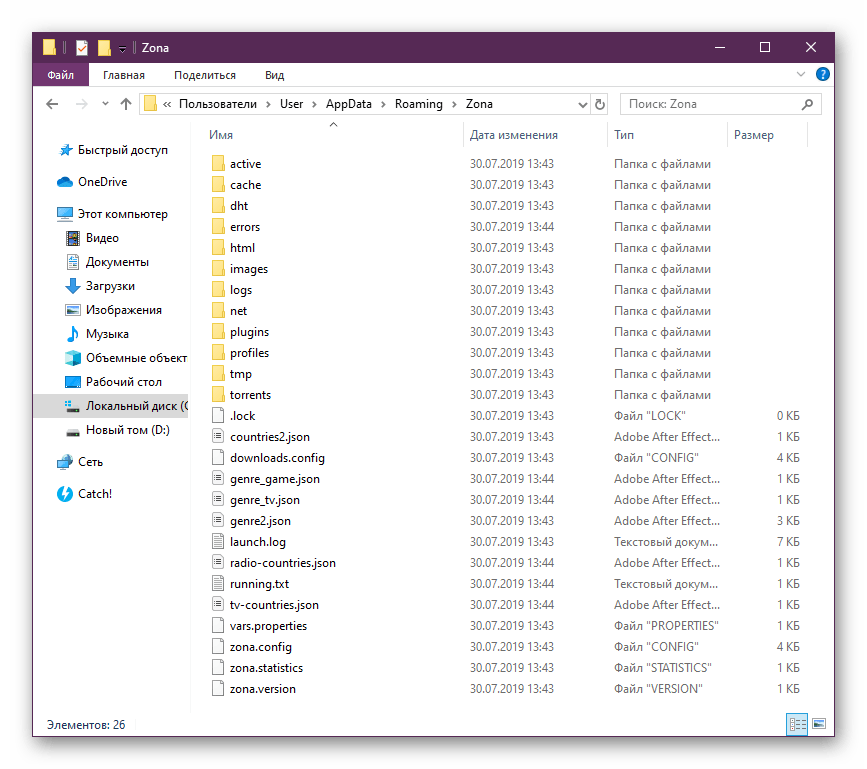This screenshot has height=769, width=867.
Task: Open the customize quick access toolbar dropdown
Action: (x=122, y=48)
